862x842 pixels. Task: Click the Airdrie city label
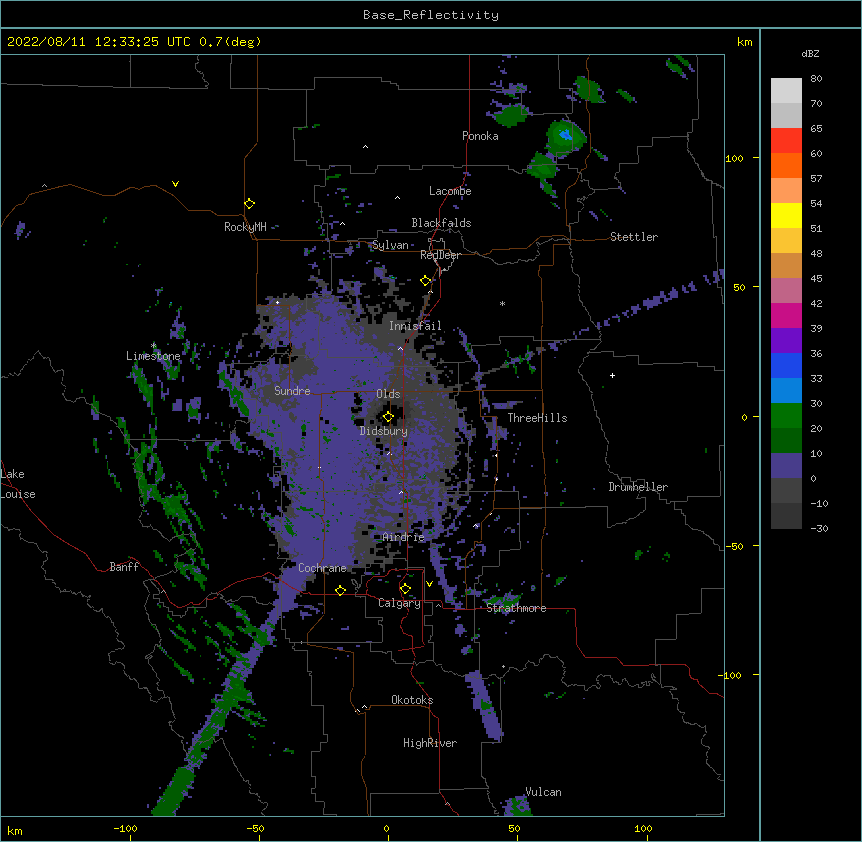click(404, 537)
